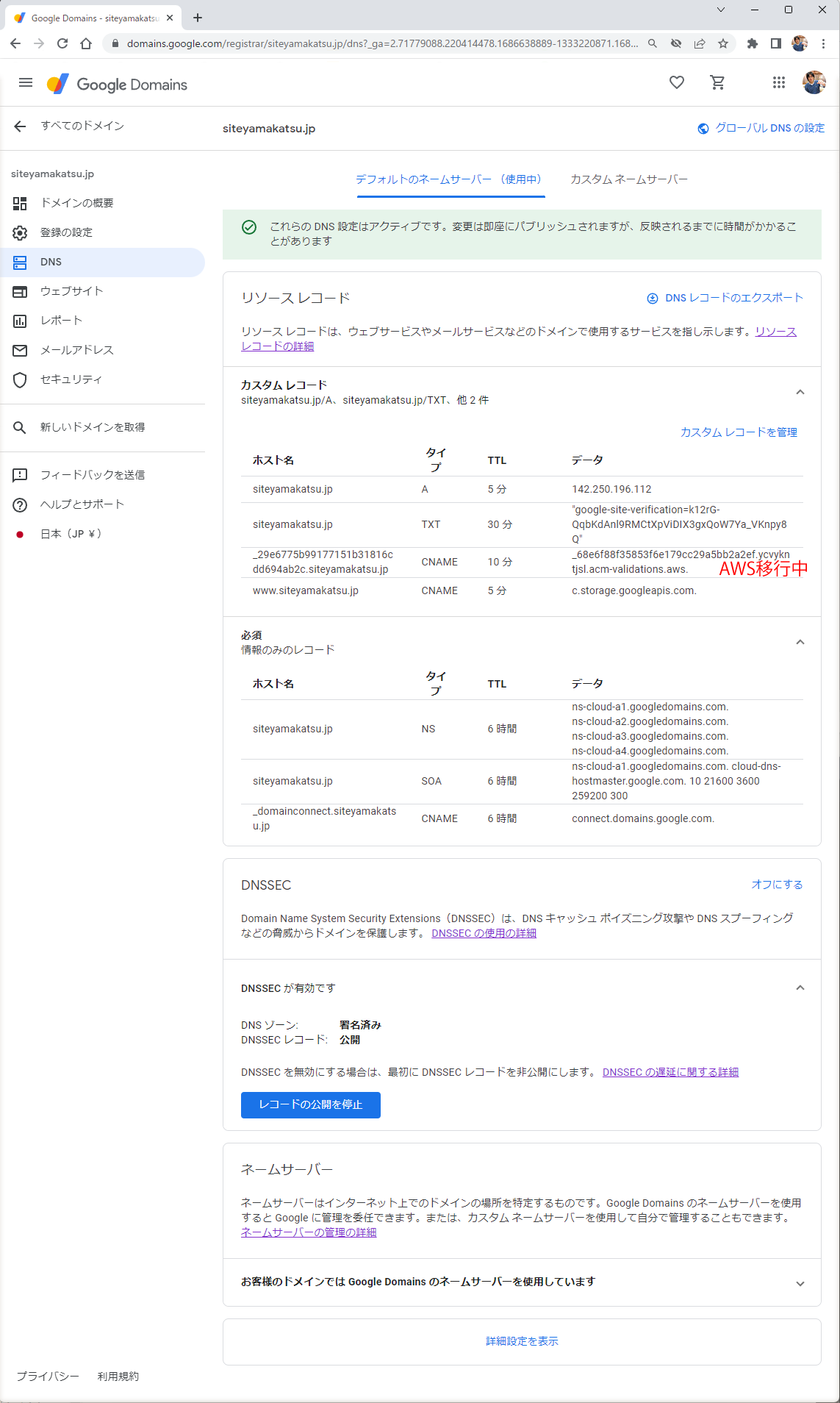Image resolution: width=840 pixels, height=1403 pixels.
Task: Bookmark this page with star icon
Action: click(x=723, y=43)
